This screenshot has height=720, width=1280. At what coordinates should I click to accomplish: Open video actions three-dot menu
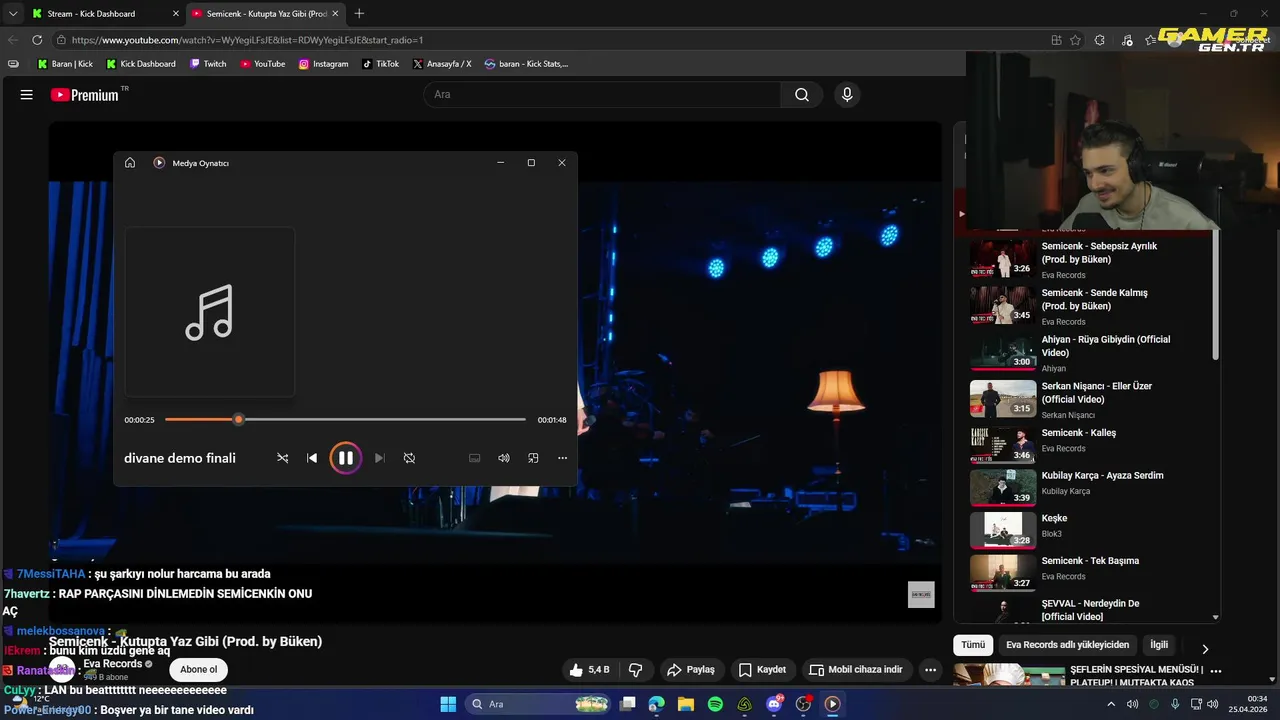(x=931, y=670)
